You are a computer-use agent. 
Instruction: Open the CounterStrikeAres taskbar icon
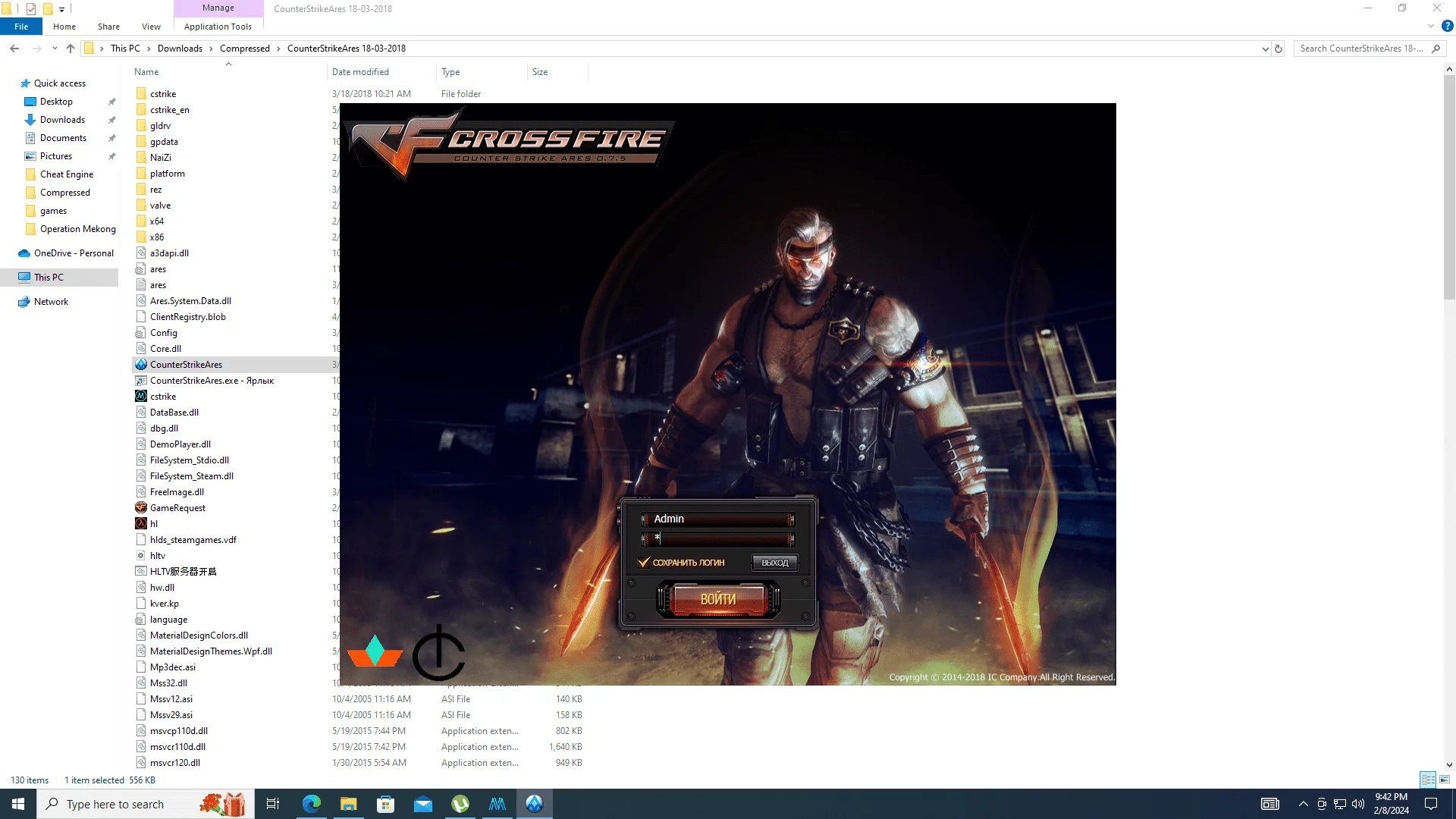click(534, 804)
